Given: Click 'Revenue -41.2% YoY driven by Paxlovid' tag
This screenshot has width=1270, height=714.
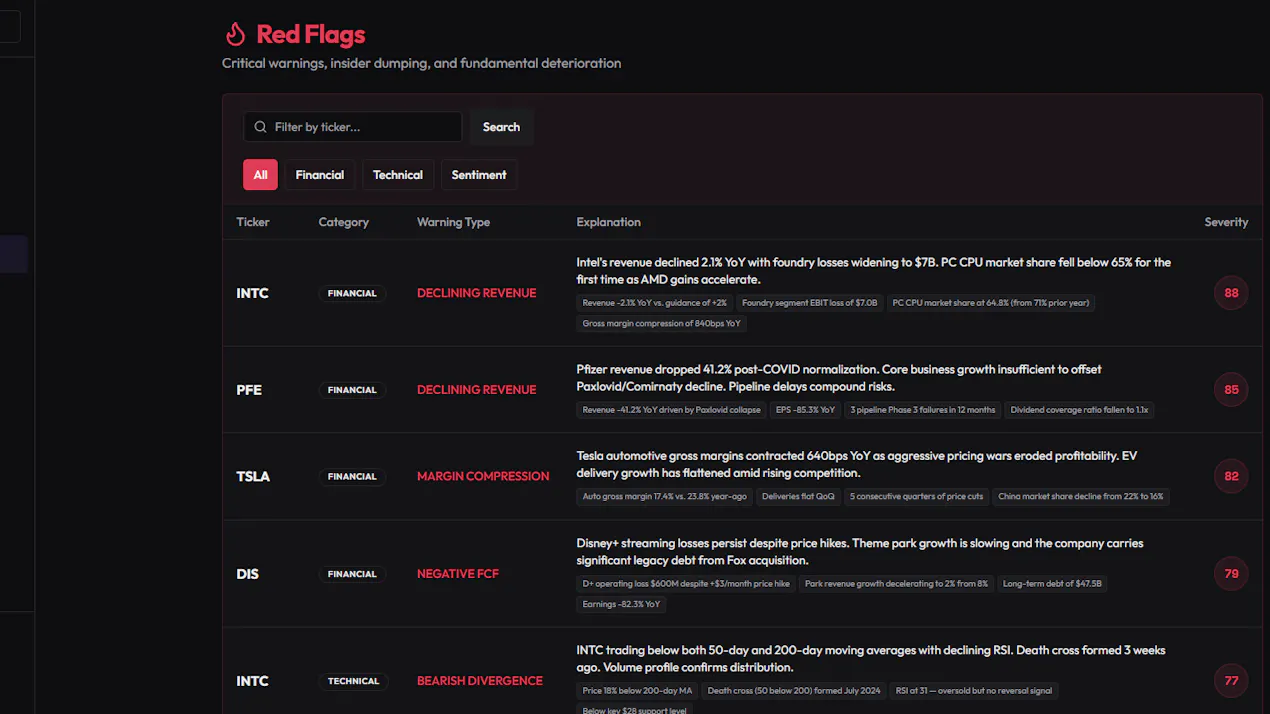Looking at the screenshot, I should tap(671, 410).
